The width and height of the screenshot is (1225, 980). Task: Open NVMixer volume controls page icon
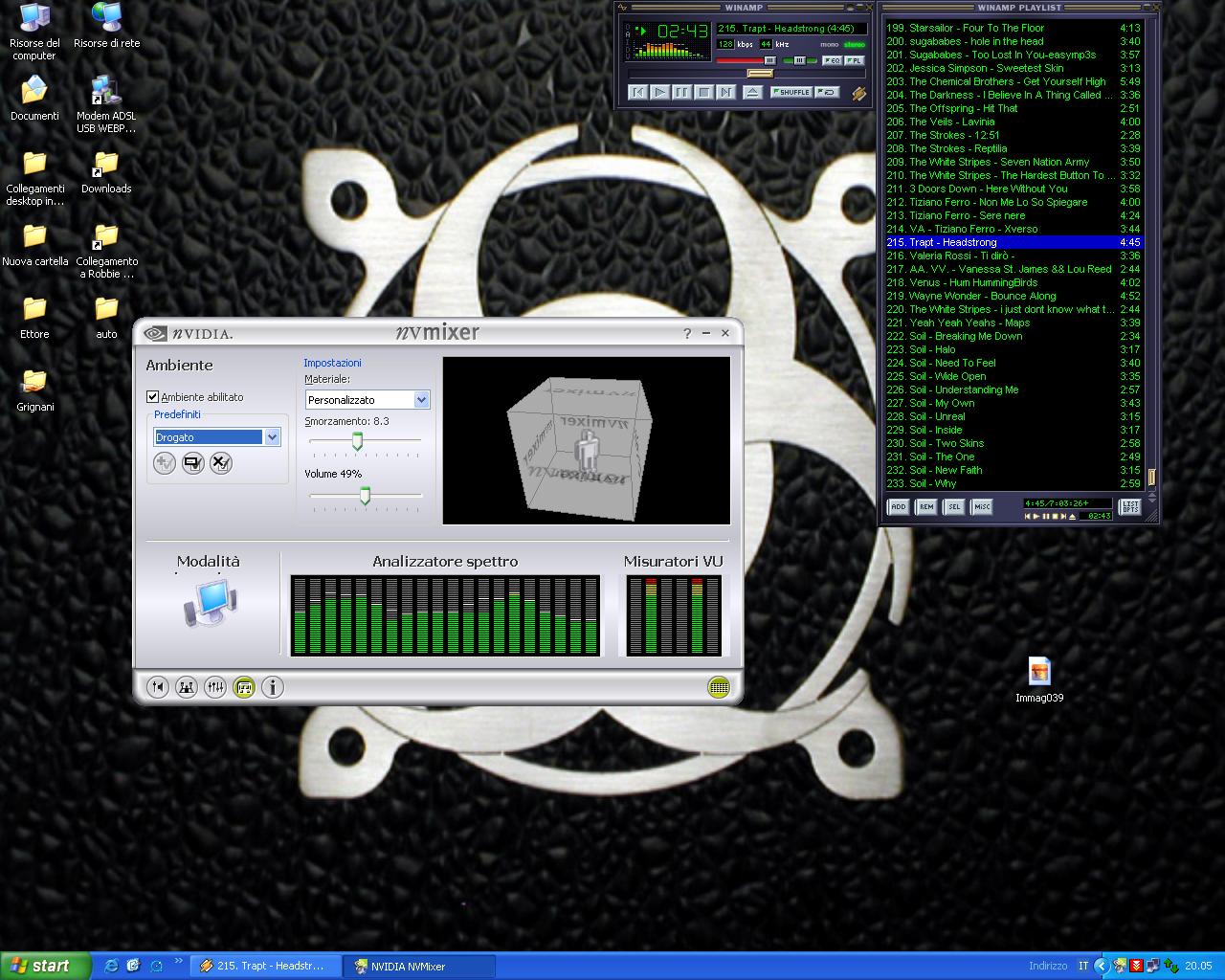[158, 687]
